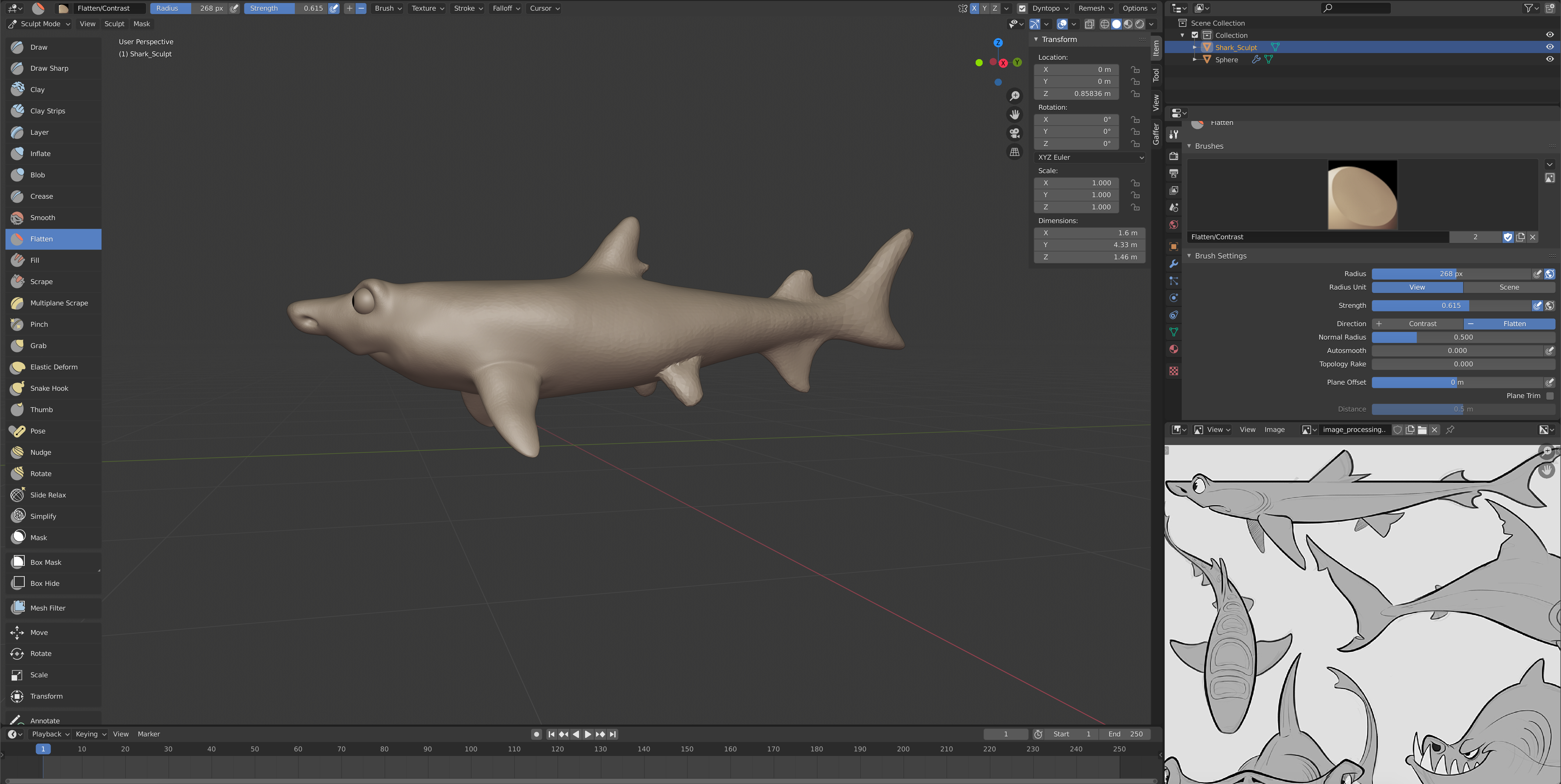Set brush Direction to Flatten
The height and width of the screenshot is (784, 1561).
click(1509, 324)
